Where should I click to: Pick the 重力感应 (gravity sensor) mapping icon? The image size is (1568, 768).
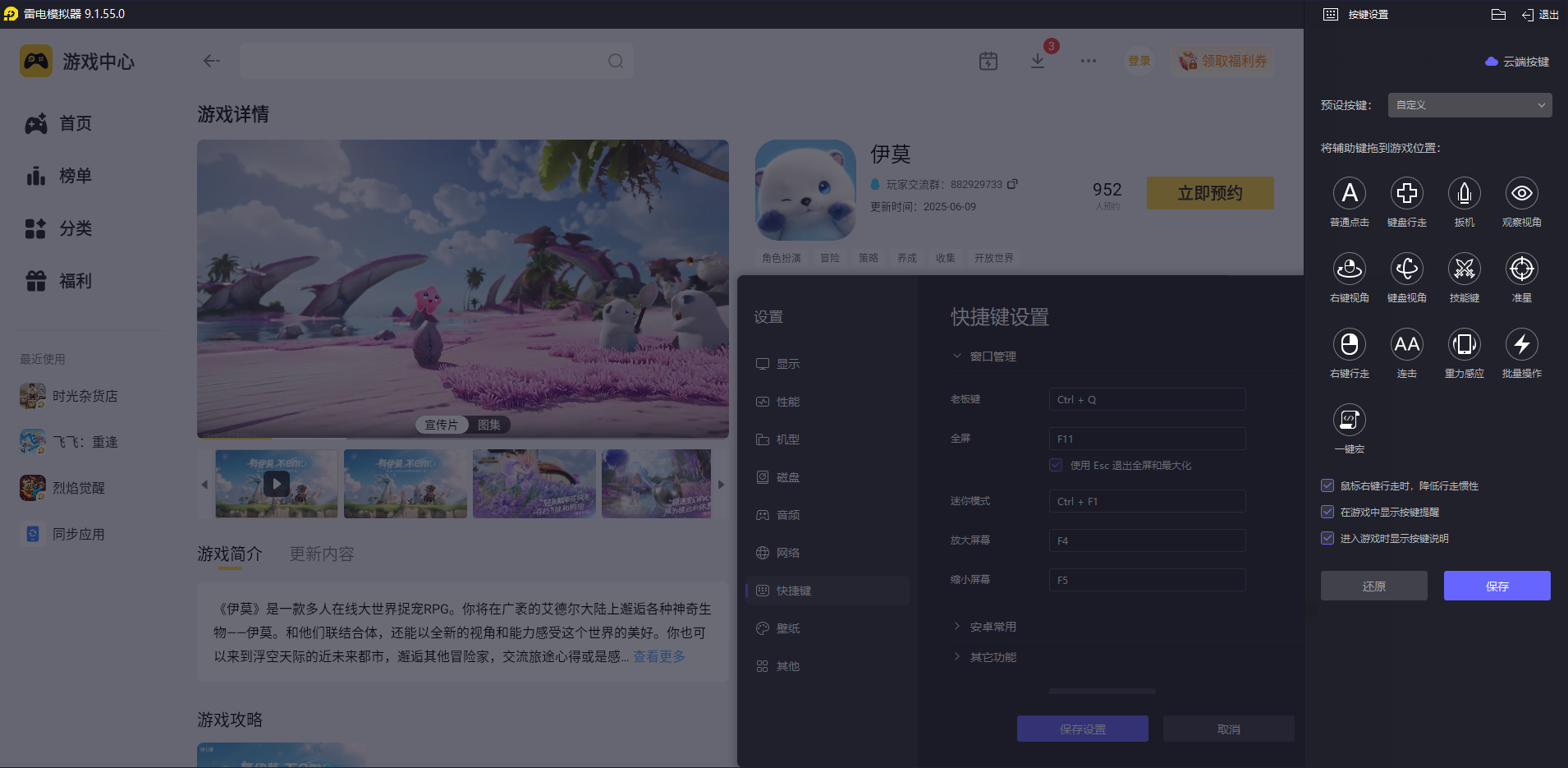[x=1465, y=344]
